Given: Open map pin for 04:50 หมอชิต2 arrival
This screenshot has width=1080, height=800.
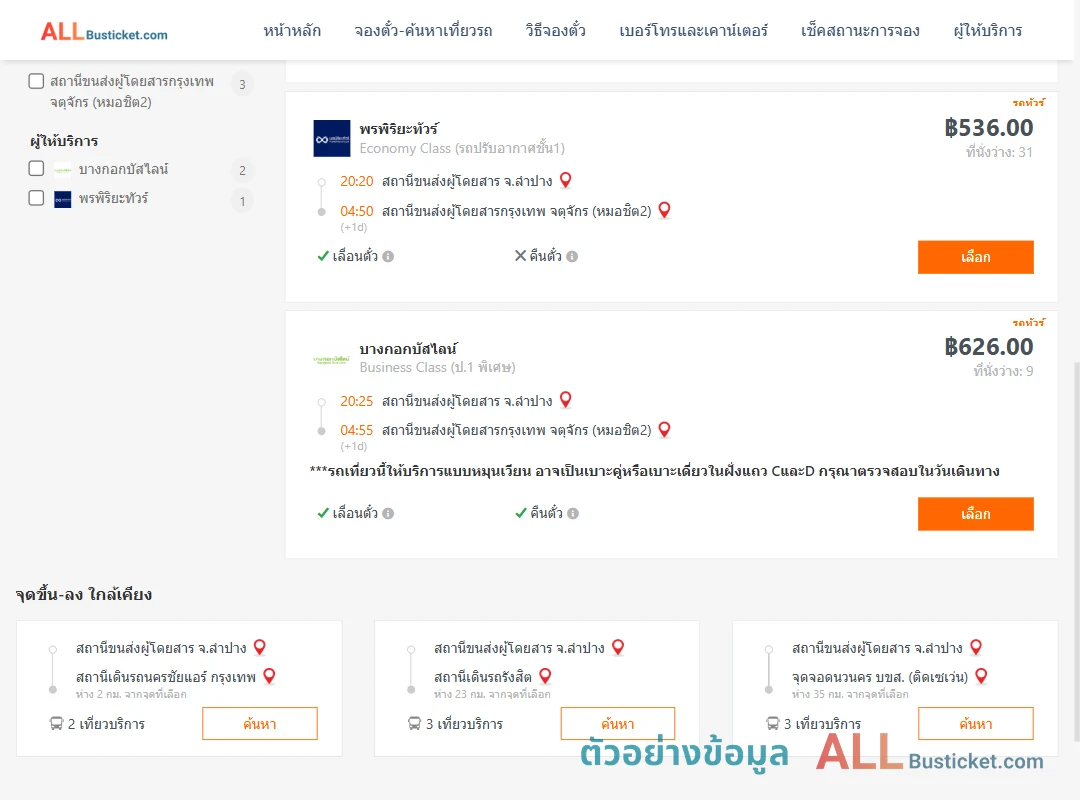Looking at the screenshot, I should point(664,210).
